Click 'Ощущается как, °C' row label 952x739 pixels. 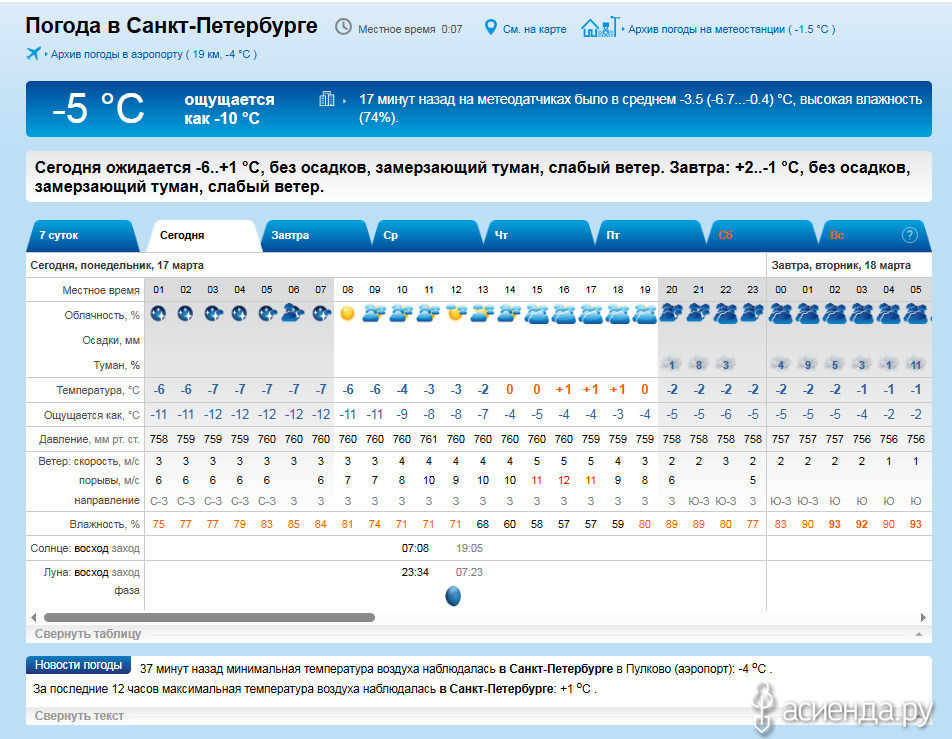coord(92,415)
